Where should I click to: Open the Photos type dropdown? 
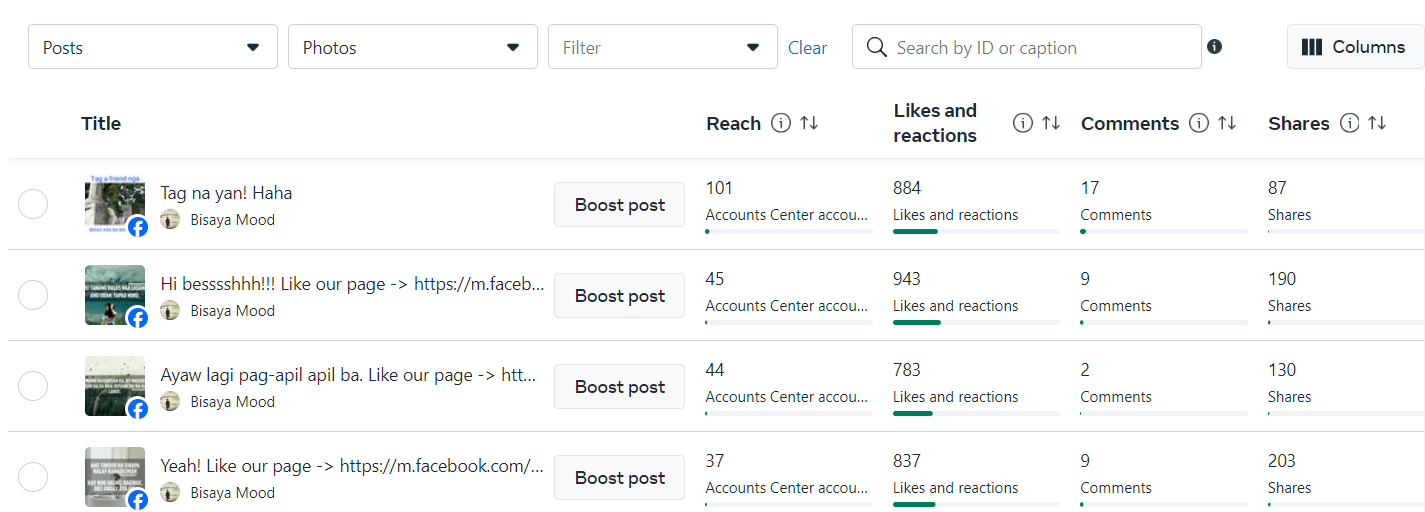pos(412,47)
